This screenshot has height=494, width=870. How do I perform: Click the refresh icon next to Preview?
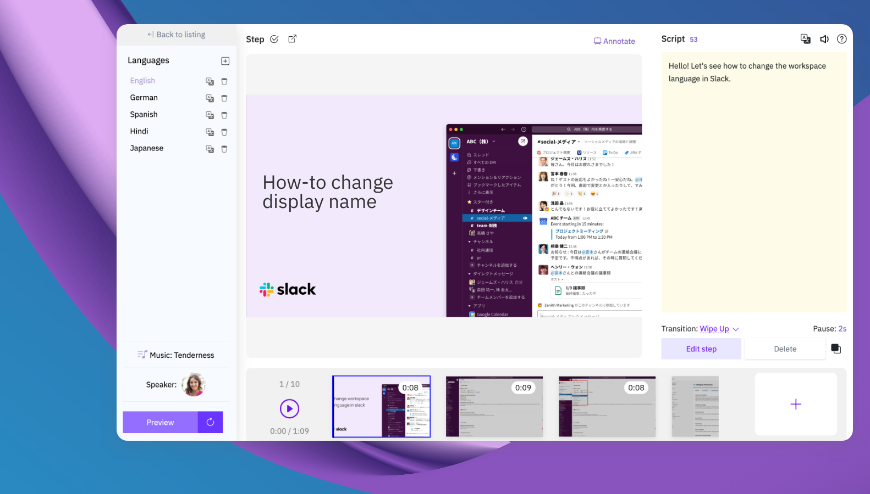(210, 422)
